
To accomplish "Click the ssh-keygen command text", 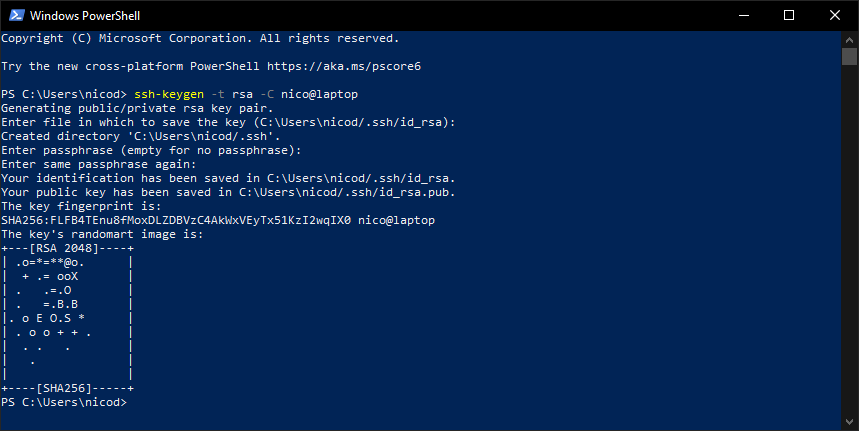I will click(169, 94).
